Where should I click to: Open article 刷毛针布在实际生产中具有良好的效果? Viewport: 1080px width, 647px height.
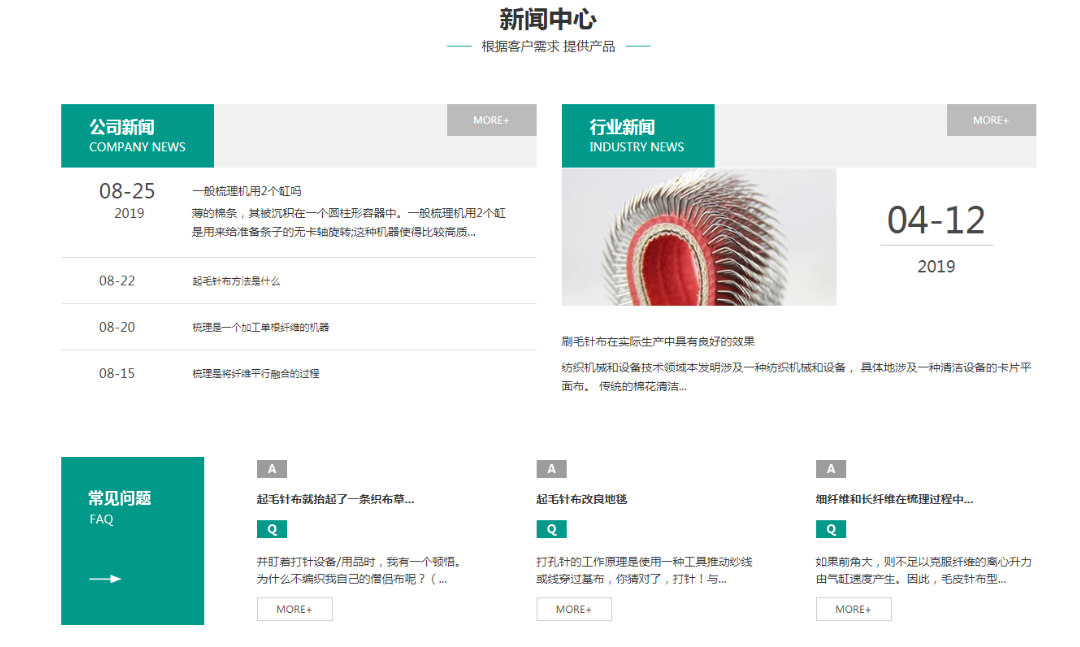pyautogui.click(x=658, y=342)
